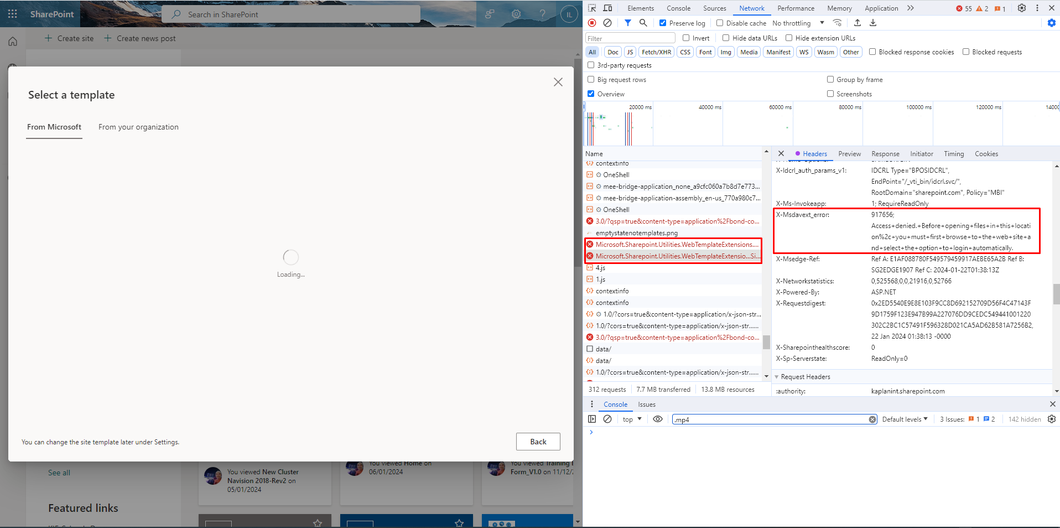Enable 3rd-party requests checkbox
This screenshot has height=528, width=1060.
[x=592, y=65]
